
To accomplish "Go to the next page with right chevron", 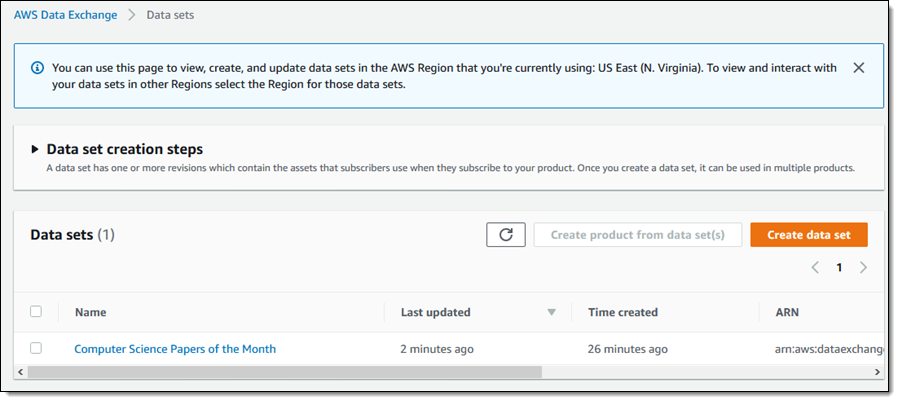I will (x=863, y=268).
